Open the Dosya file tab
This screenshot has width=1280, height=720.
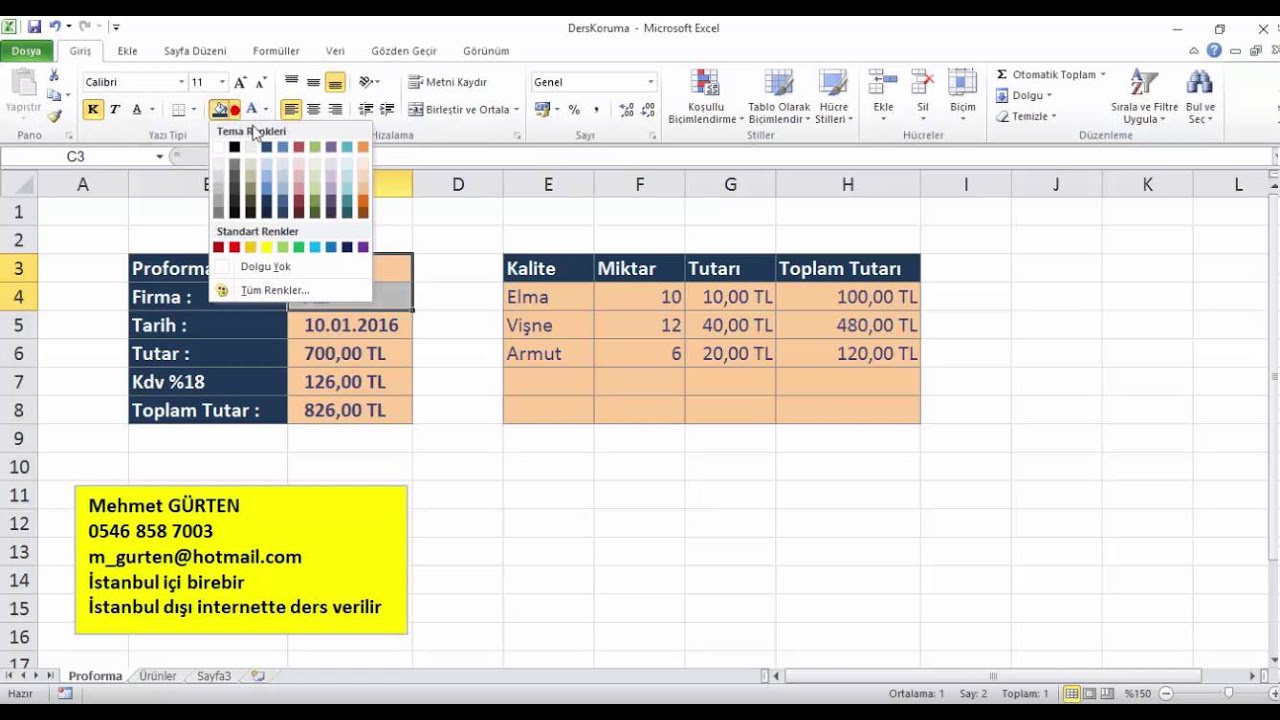(x=27, y=51)
